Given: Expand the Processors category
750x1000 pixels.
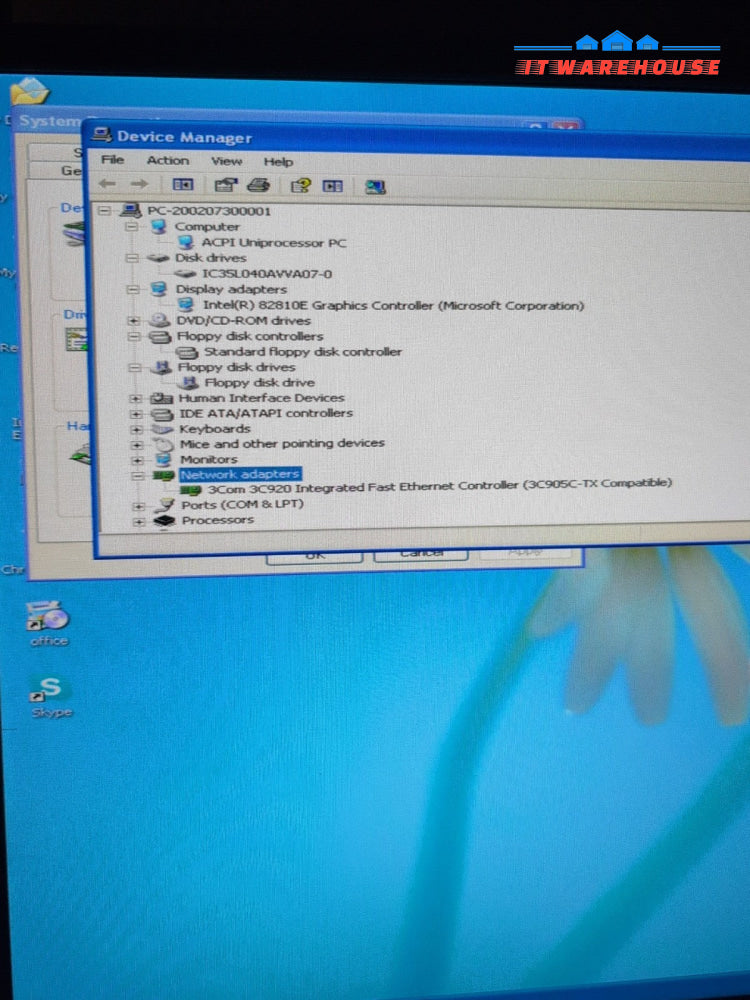Looking at the screenshot, I should point(138,522).
